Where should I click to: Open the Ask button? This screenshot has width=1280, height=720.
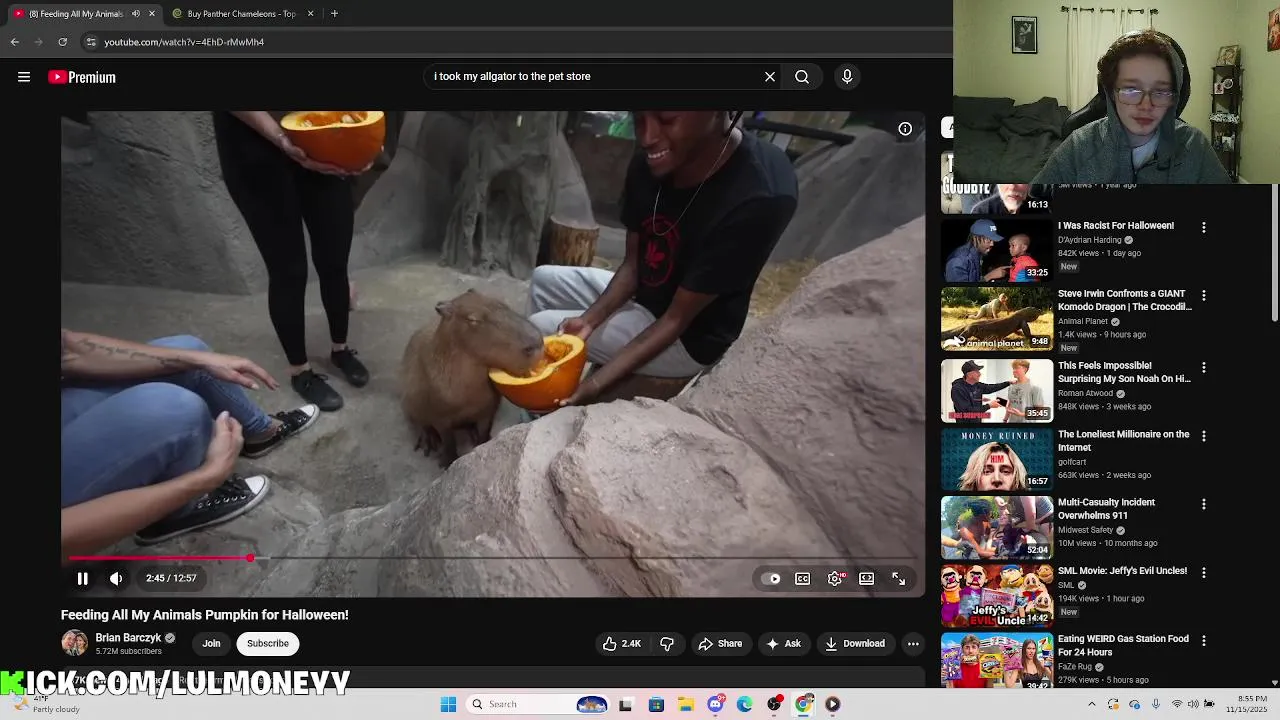pos(783,644)
